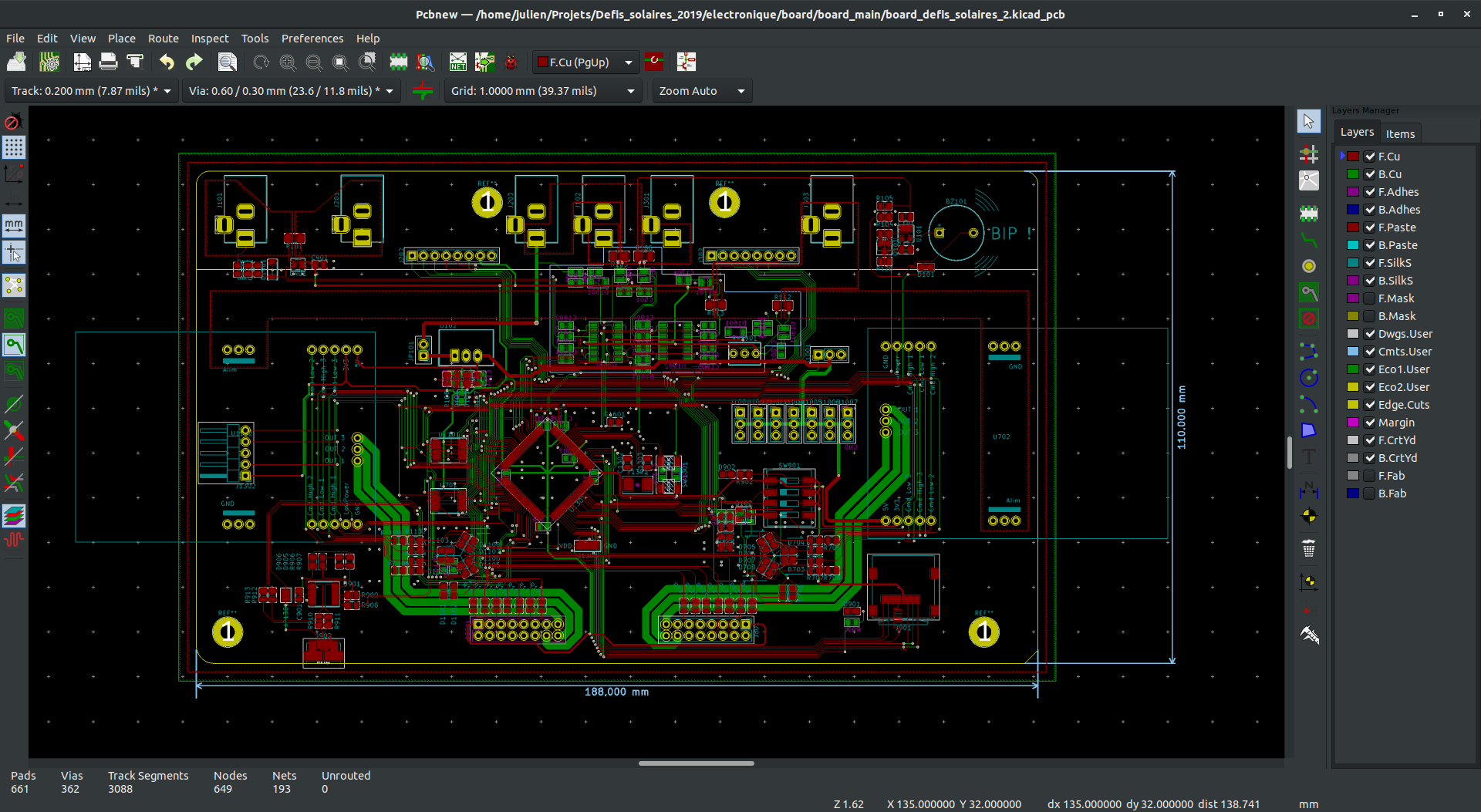Click the Edge.Cuts yellow color swatch
The width and height of the screenshot is (1481, 812).
(1353, 405)
